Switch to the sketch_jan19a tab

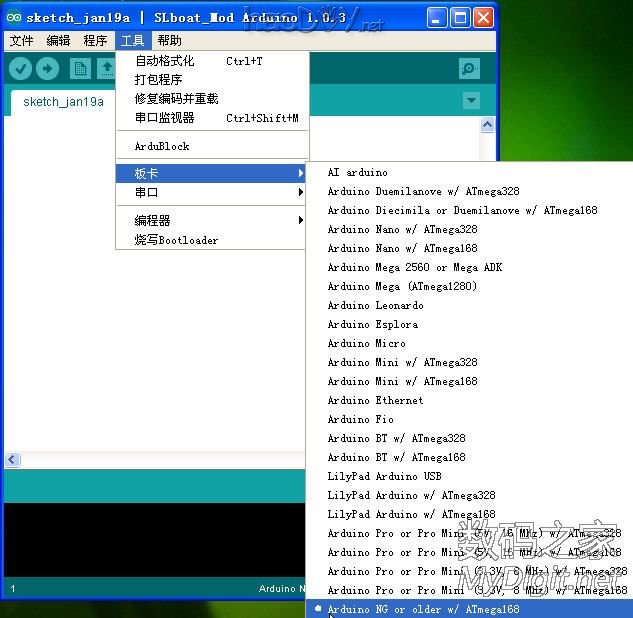(63, 102)
